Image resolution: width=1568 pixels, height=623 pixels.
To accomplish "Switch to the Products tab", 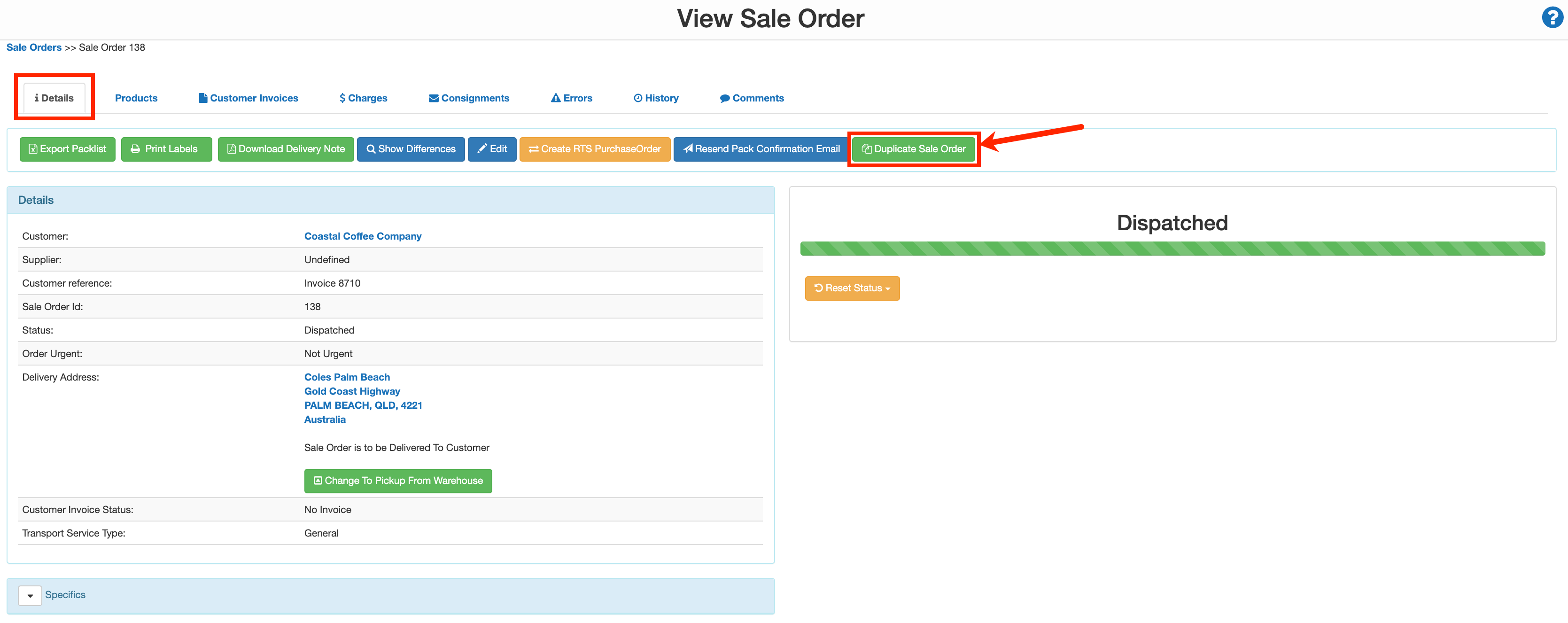I will 136,97.
